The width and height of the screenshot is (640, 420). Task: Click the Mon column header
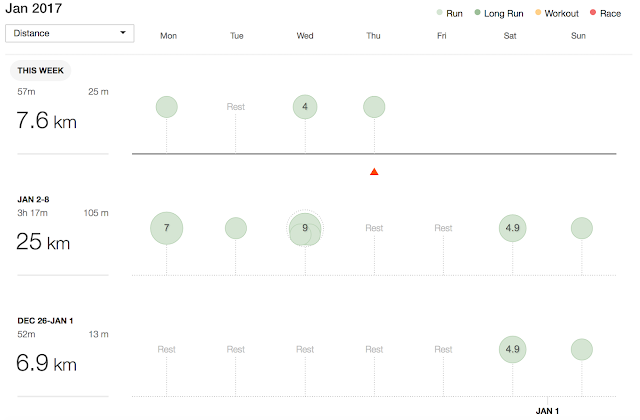tap(168, 35)
